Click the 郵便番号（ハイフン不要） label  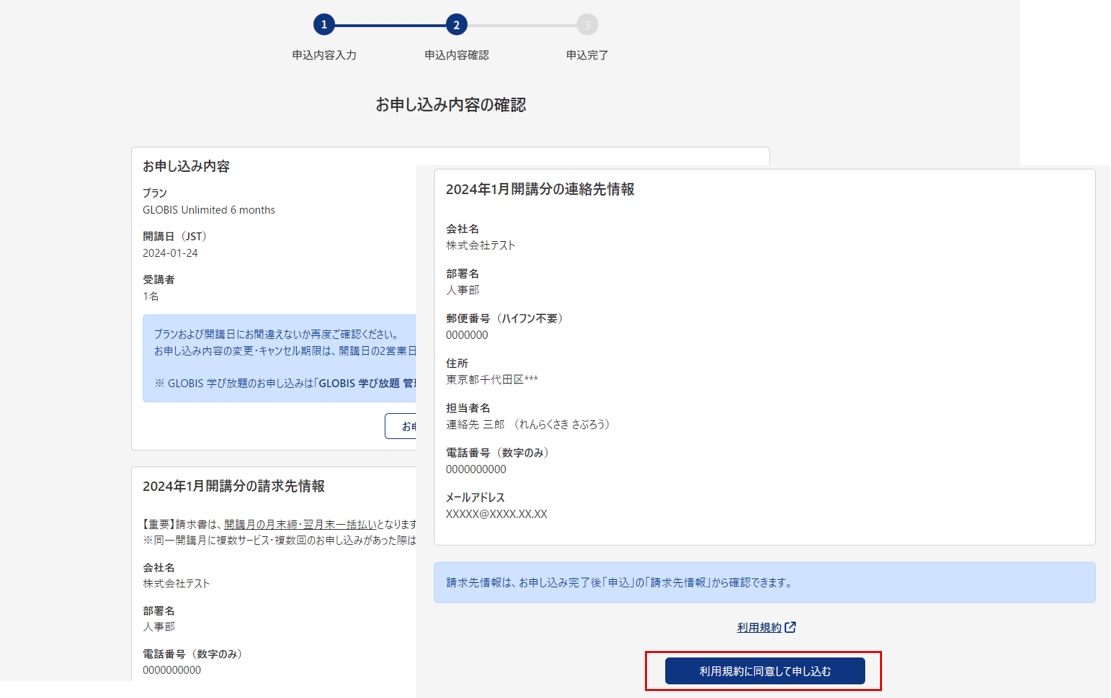coord(504,319)
